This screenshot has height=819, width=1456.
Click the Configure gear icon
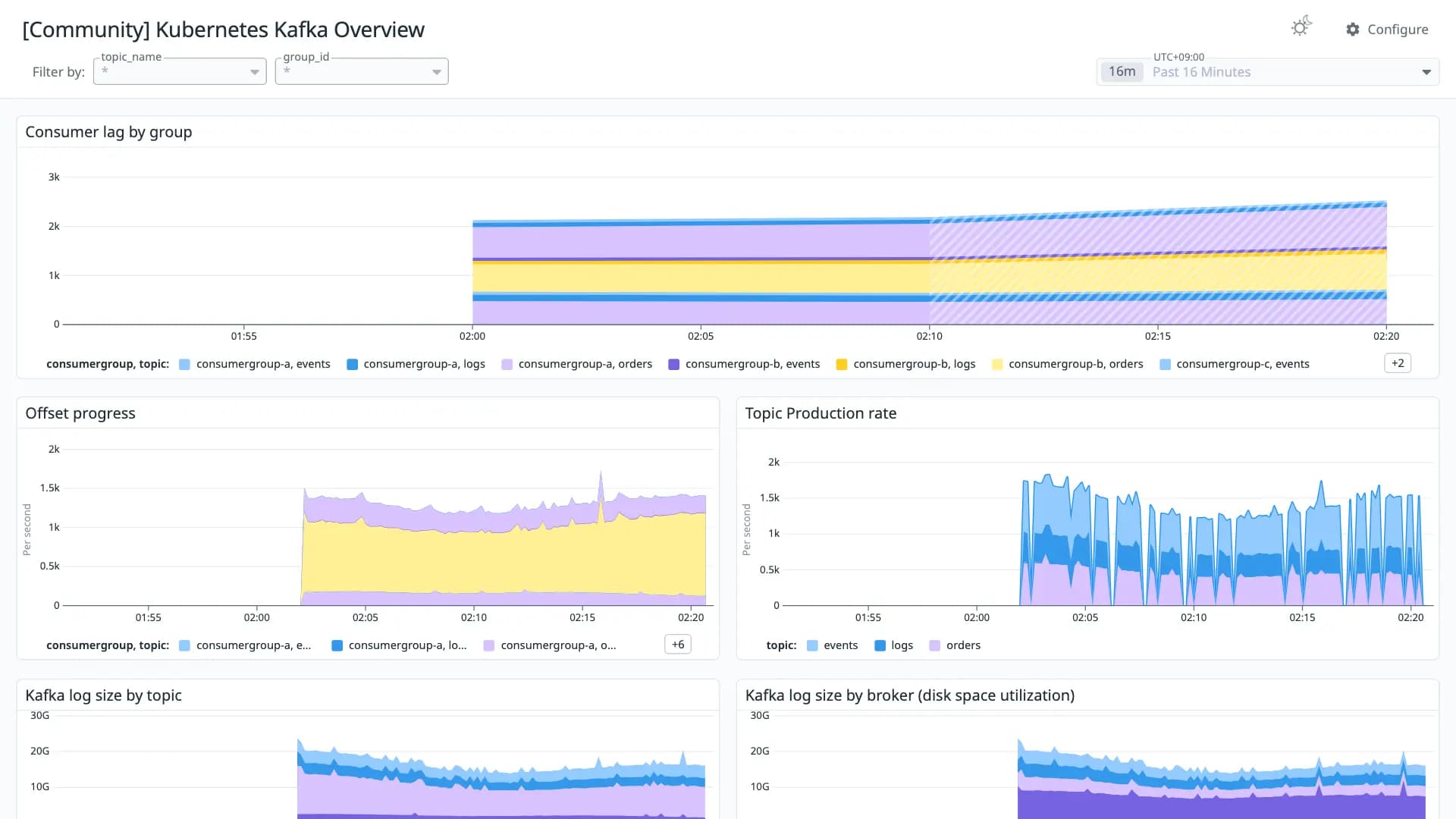point(1353,29)
